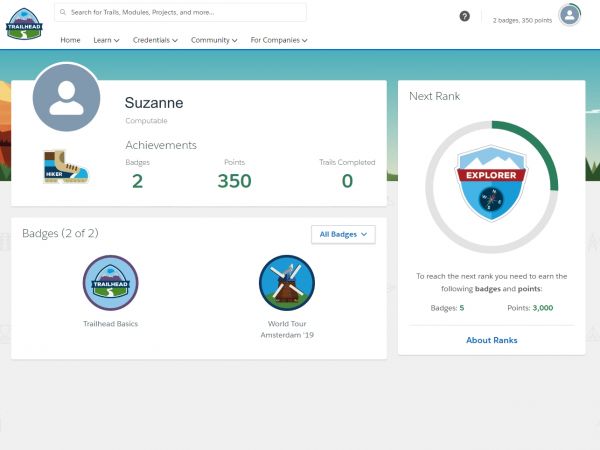Expand the Learn dropdown menu
Screen dimensions: 600x450
105,40
